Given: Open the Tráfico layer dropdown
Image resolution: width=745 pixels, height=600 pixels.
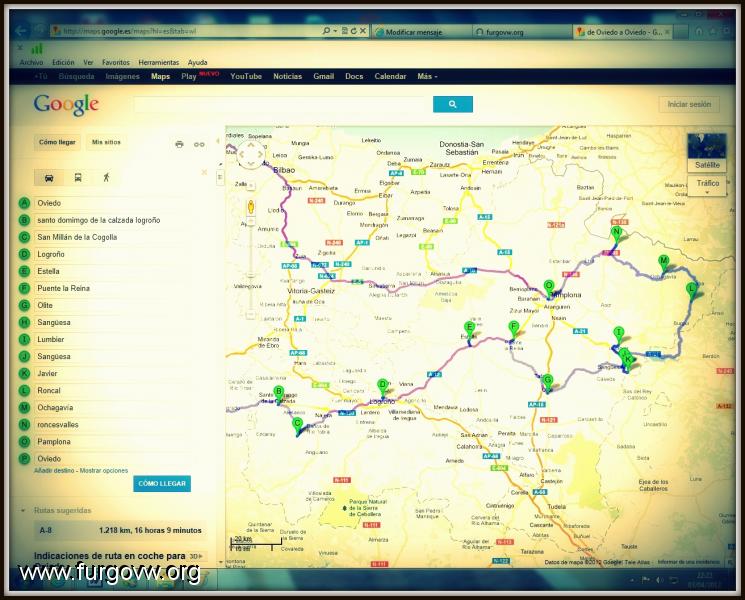Looking at the screenshot, I should tap(707, 185).
